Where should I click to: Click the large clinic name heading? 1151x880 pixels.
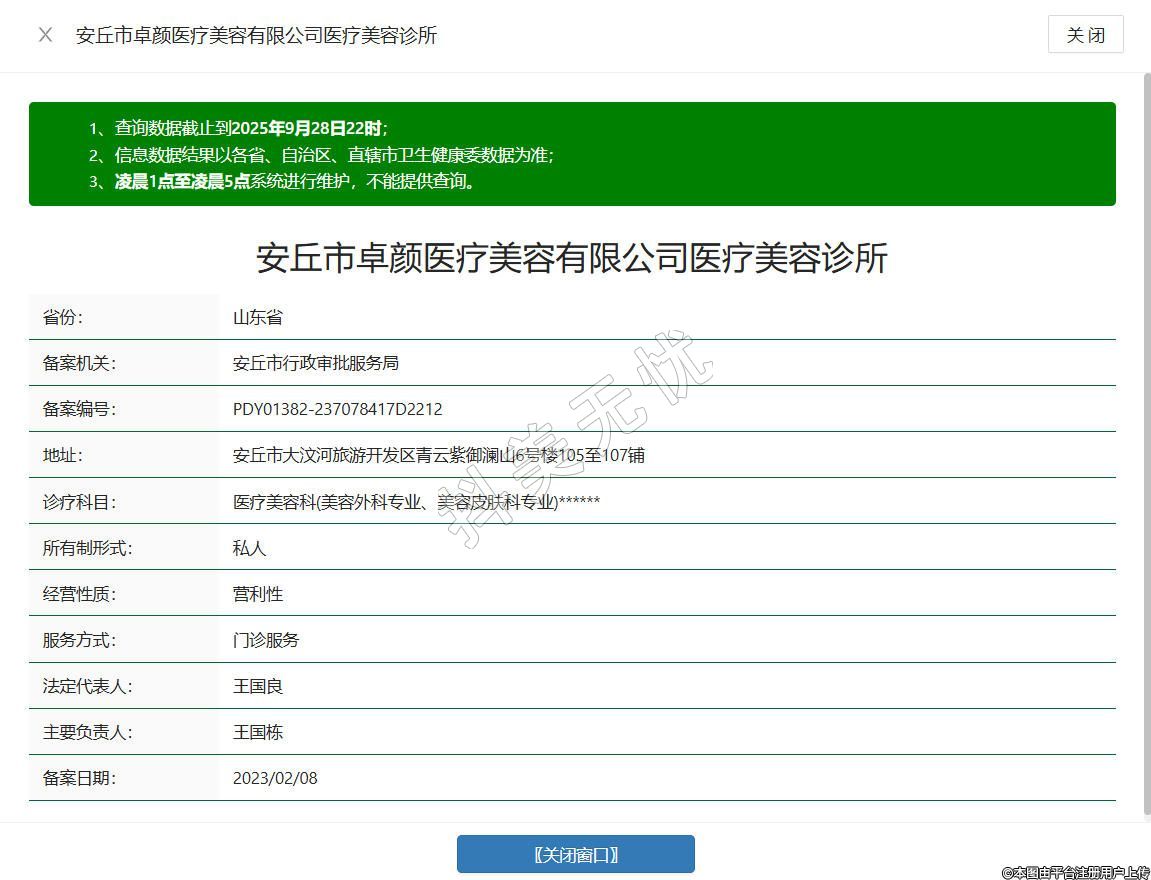[x=572, y=258]
